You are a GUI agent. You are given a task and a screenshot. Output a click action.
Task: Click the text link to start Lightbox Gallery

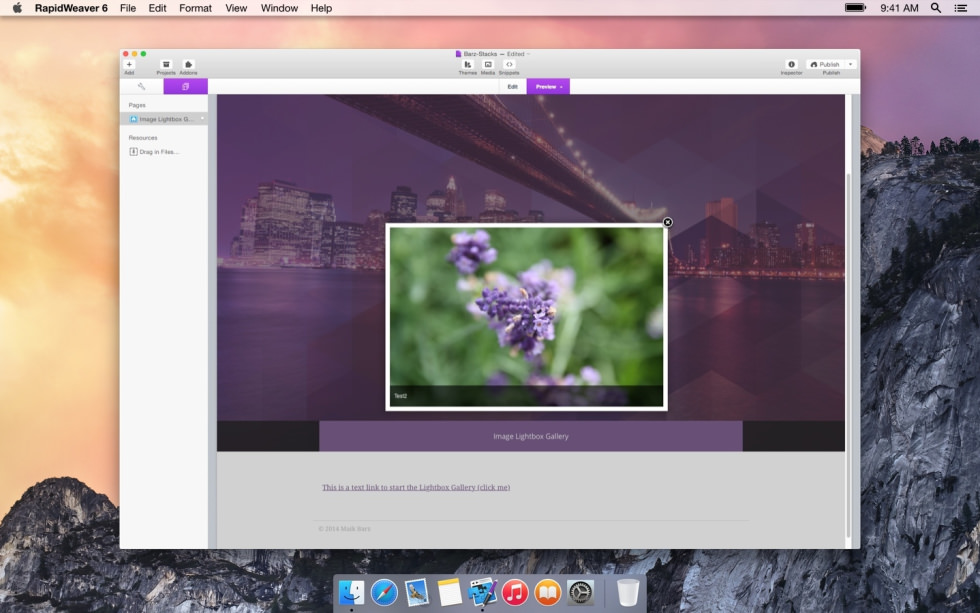pyautogui.click(x=416, y=487)
